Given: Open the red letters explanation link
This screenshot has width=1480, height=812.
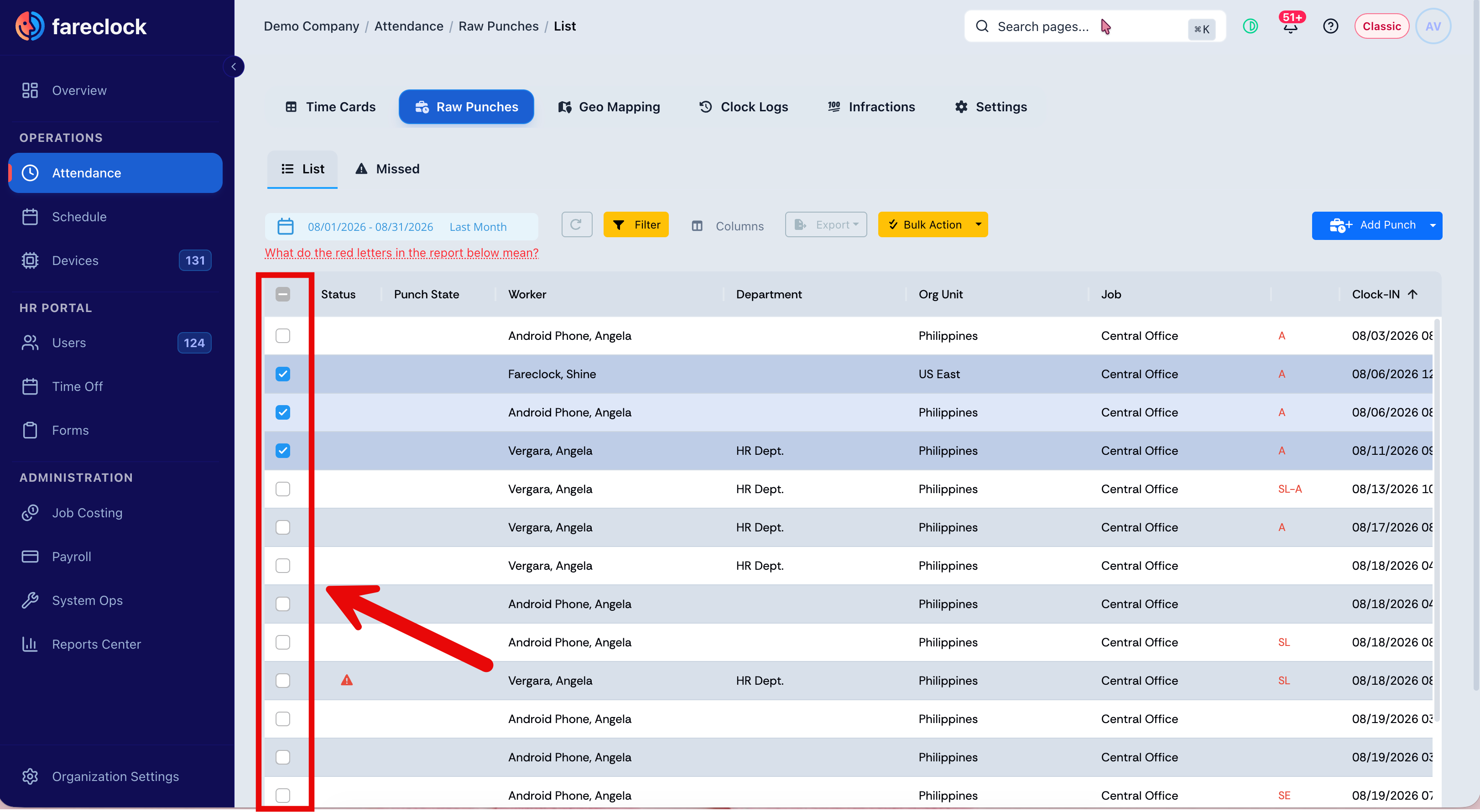Looking at the screenshot, I should pyautogui.click(x=401, y=253).
